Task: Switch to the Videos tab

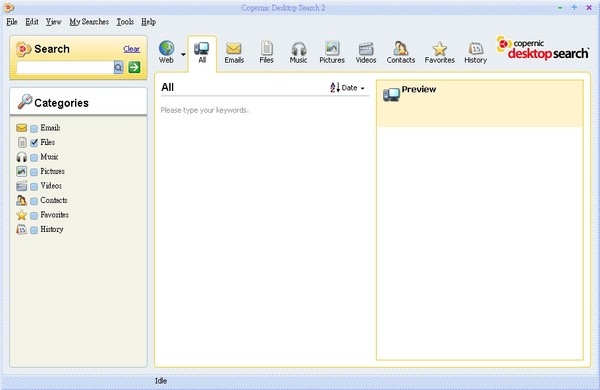Action: pos(366,52)
